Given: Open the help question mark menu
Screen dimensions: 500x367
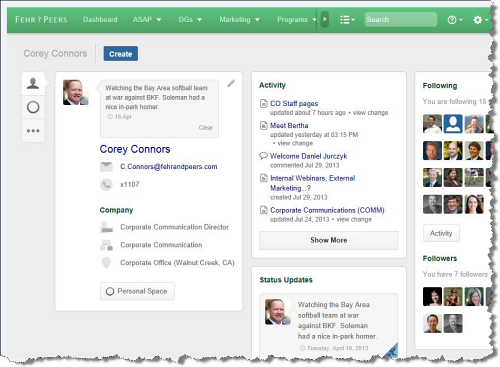Looking at the screenshot, I should pyautogui.click(x=455, y=20).
